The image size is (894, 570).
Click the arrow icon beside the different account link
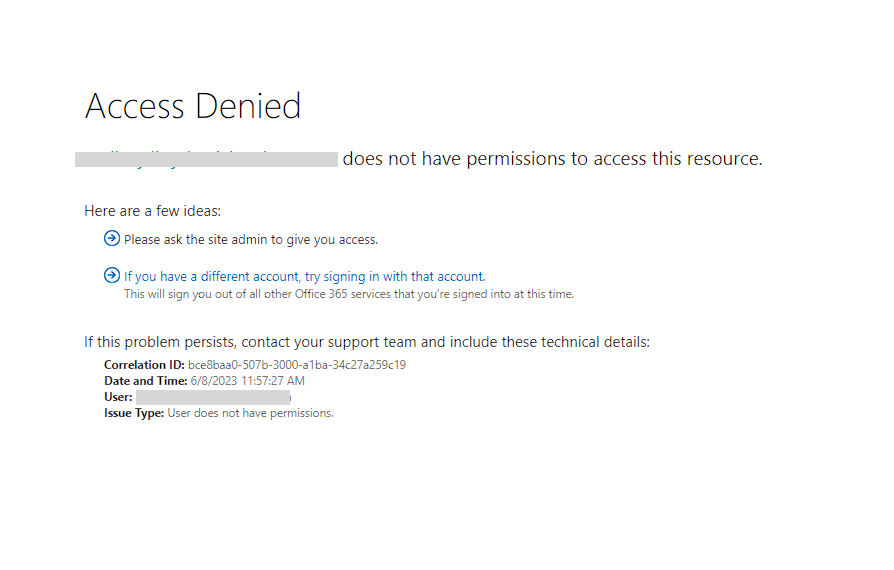click(x=111, y=275)
